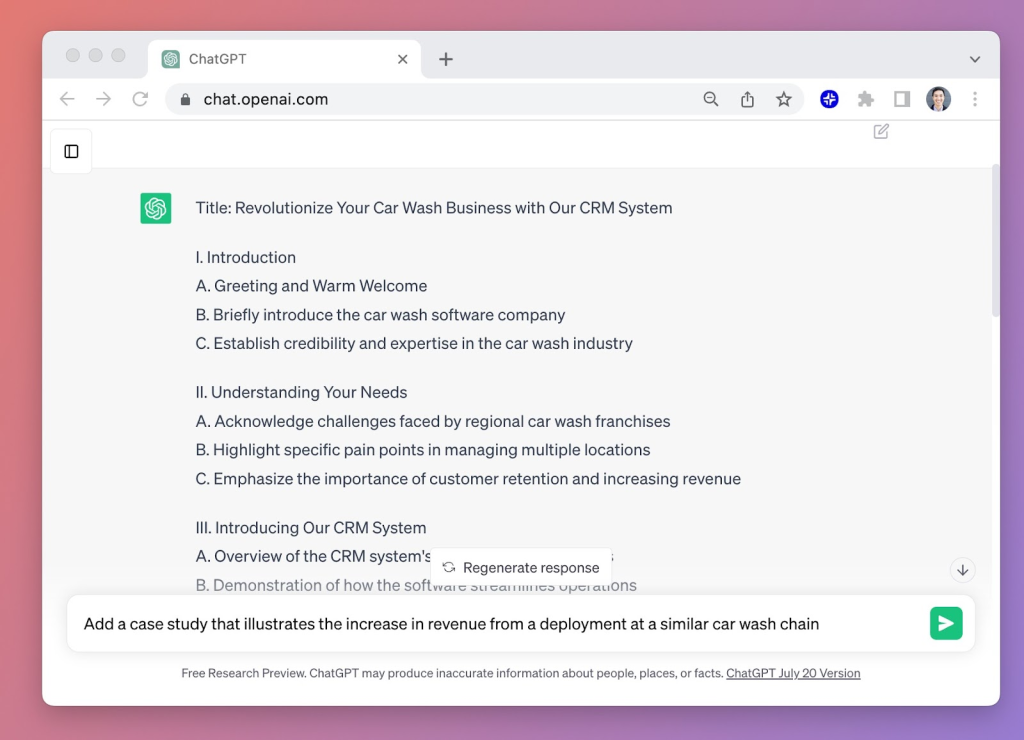The height and width of the screenshot is (740, 1024).
Task: Click the message prompt input field
Action: point(500,624)
